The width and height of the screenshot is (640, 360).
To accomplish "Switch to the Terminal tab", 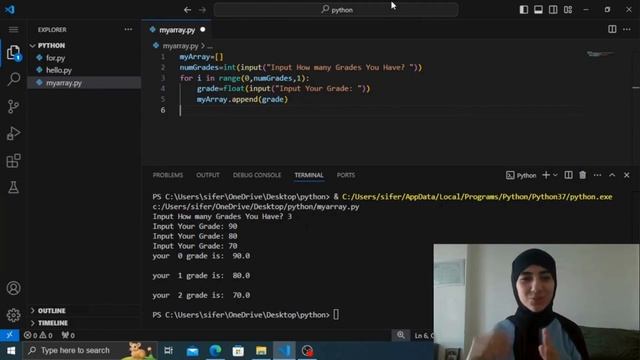I will [309, 175].
